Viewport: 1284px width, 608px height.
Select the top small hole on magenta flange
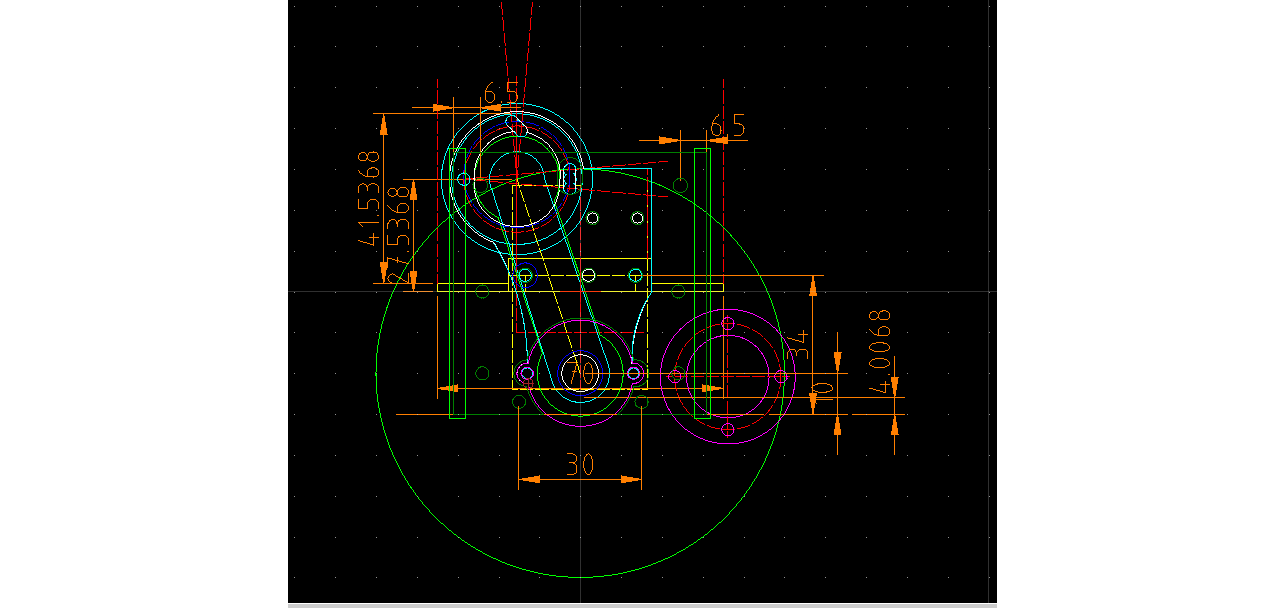click(x=728, y=323)
